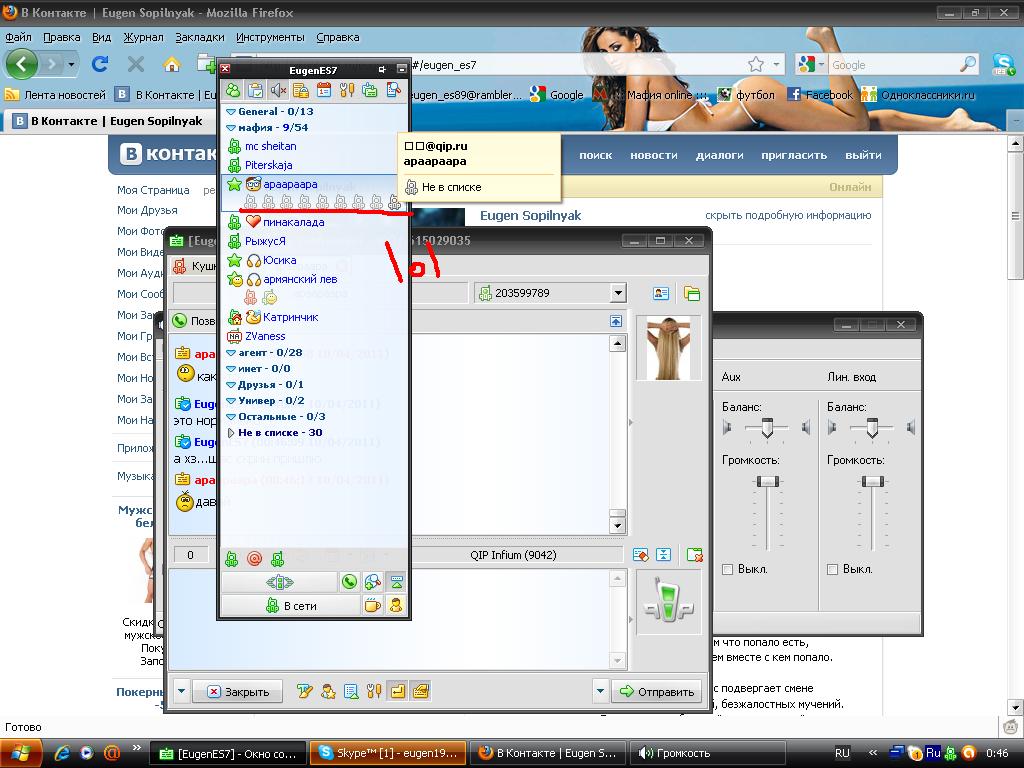1024x768 pixels.
Task: Click the Отправить button to send message
Action: coord(657,692)
